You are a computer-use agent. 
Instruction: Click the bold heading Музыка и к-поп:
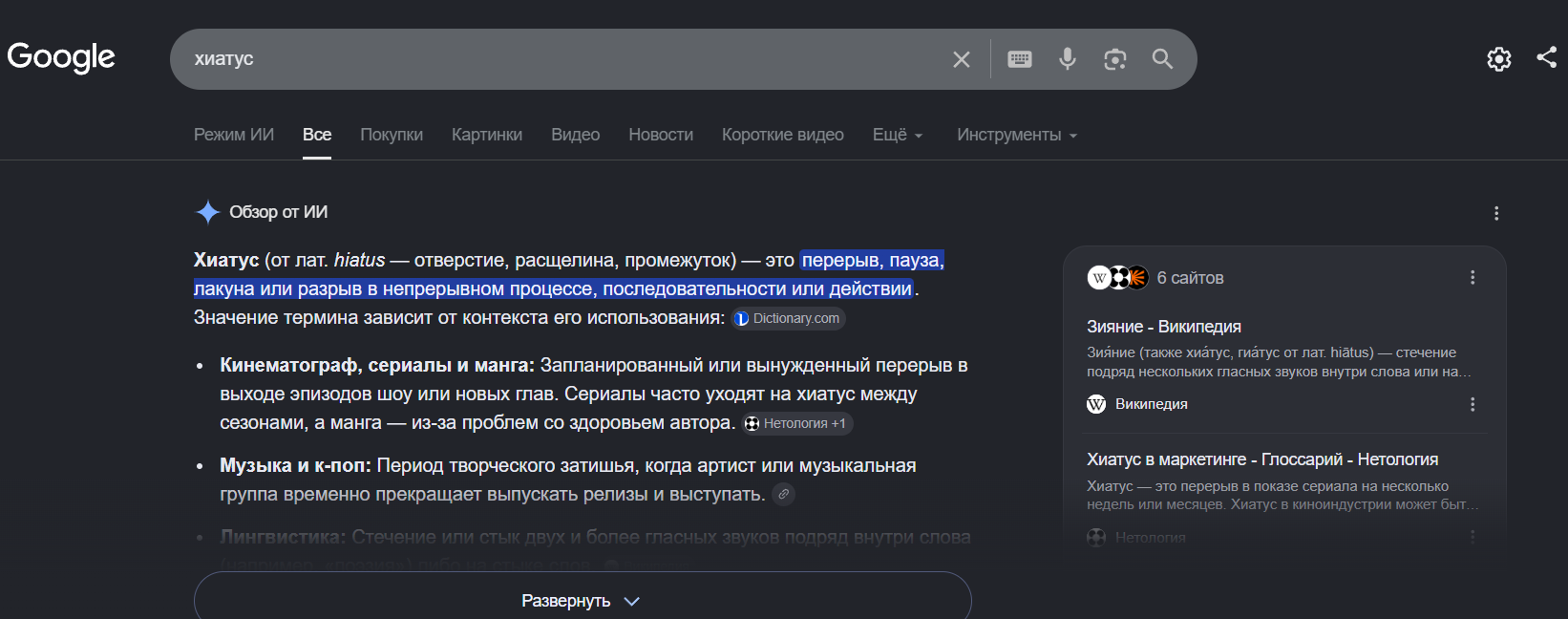tap(295, 465)
